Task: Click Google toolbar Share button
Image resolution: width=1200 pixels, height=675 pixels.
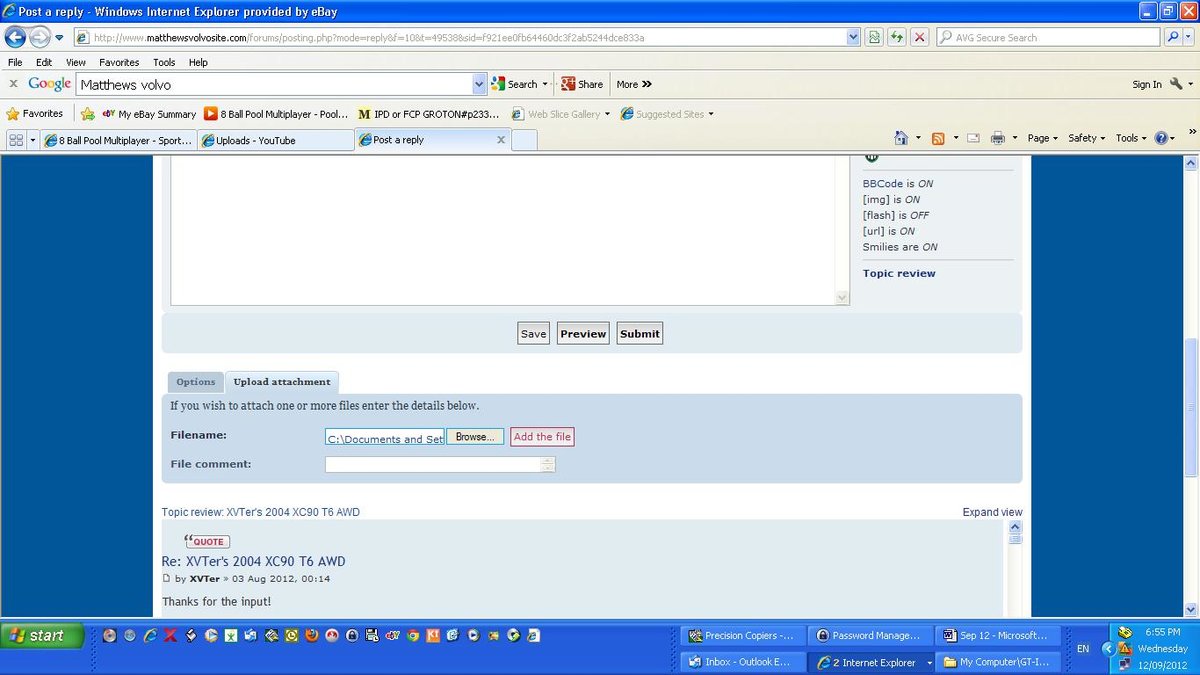Action: (x=582, y=84)
